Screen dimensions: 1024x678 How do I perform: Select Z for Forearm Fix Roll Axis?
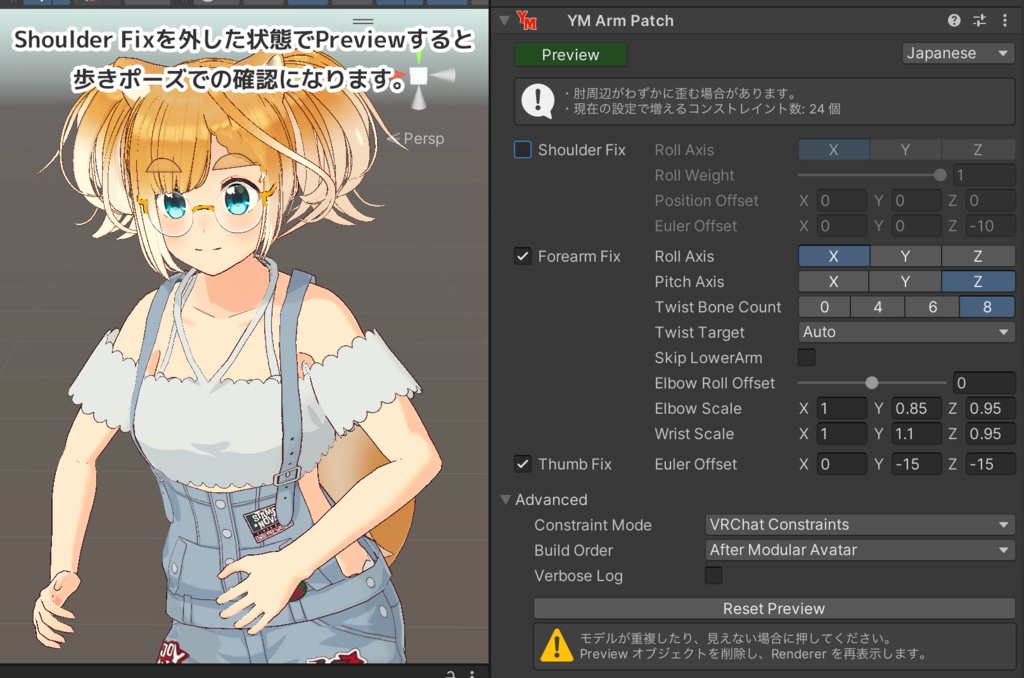tap(978, 256)
